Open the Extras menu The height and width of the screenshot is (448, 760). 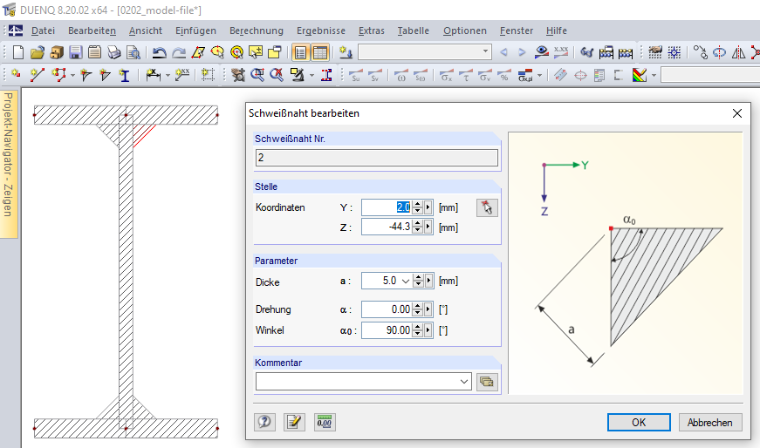point(371,31)
